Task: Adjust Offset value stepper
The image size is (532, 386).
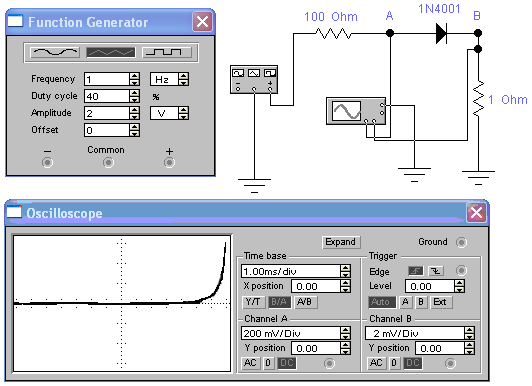Action: point(134,130)
